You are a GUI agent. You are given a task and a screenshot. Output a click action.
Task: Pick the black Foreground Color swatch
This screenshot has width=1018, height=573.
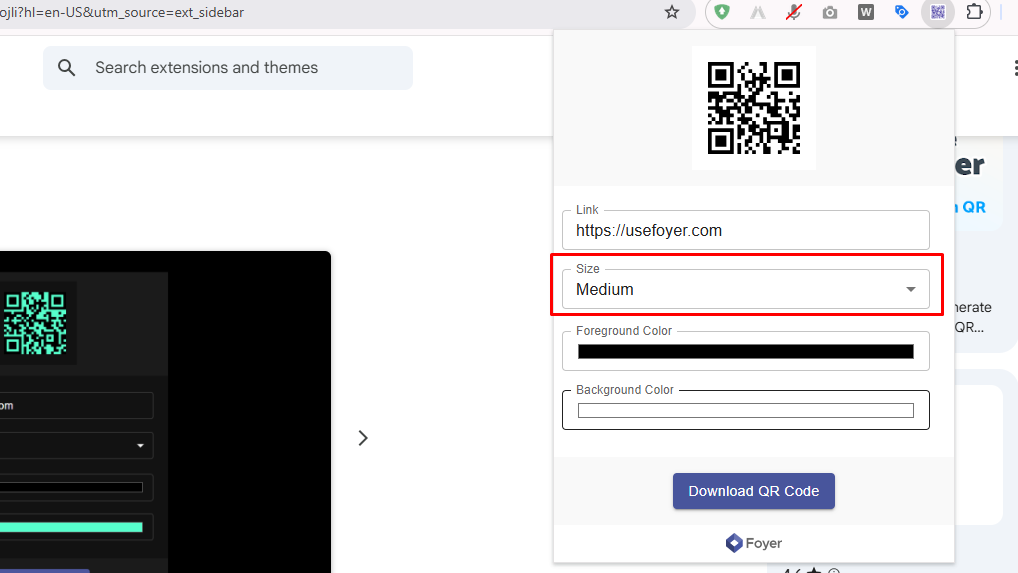coord(745,352)
